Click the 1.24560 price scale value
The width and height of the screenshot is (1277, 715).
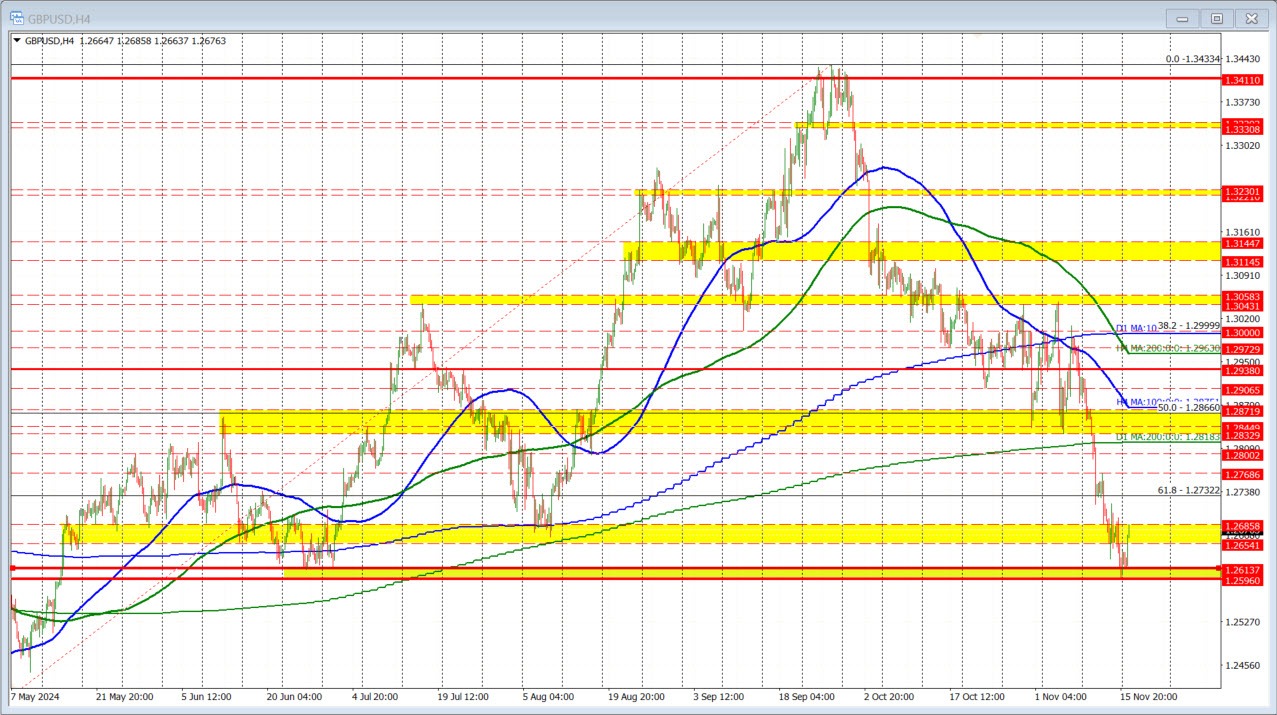point(1244,665)
